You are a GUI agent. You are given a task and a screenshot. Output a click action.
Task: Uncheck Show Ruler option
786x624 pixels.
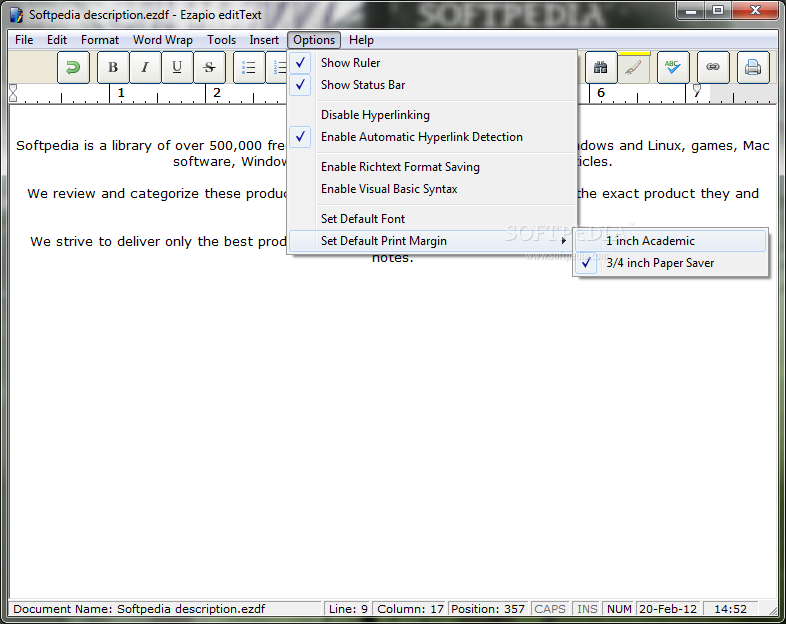(432, 63)
